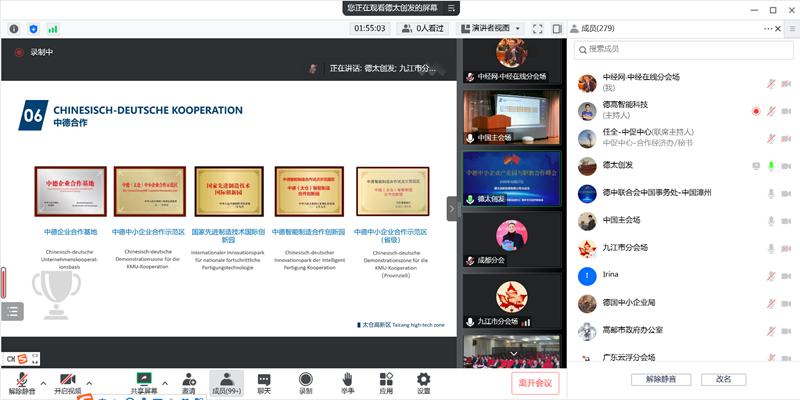This screenshot has width=800, height=400.
Task: Click the 改名 rename button
Action: coord(723,379)
